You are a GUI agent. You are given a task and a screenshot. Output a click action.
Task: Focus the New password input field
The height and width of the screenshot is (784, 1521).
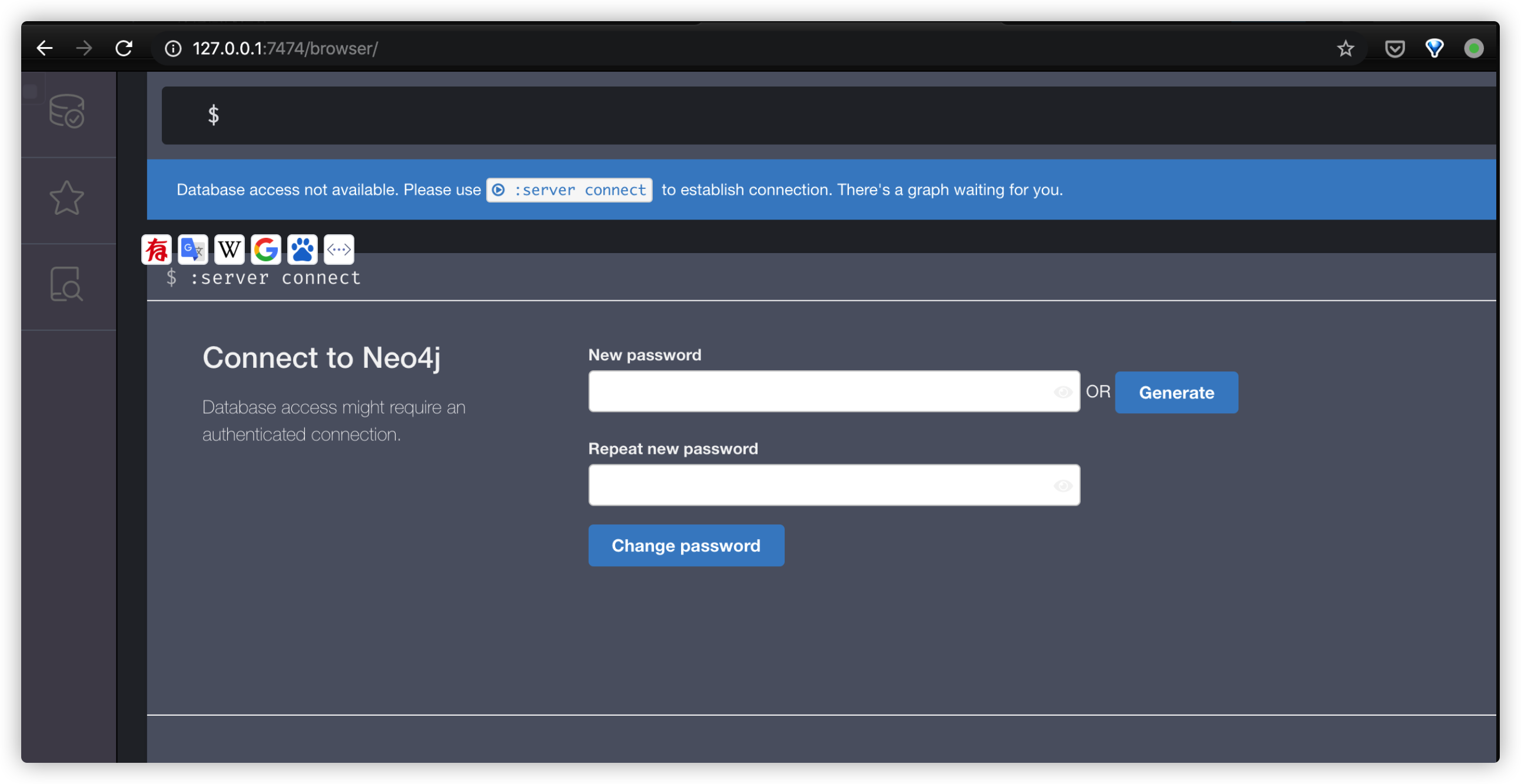(x=821, y=391)
